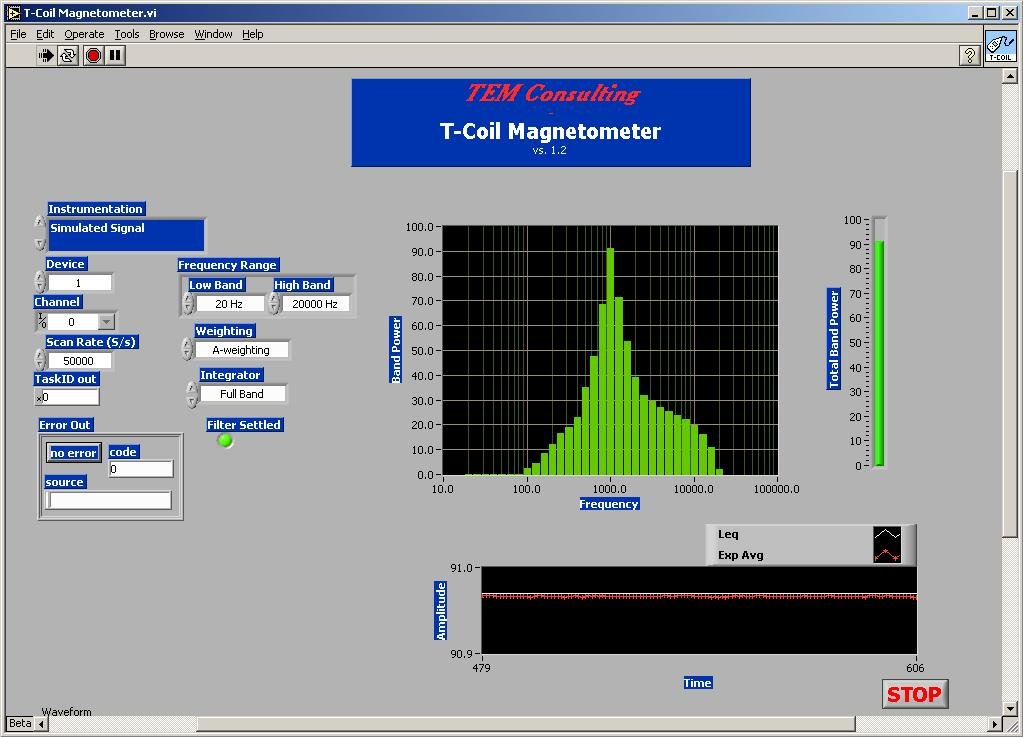Click the Pause execution toolbar button
1023x737 pixels.
coord(115,55)
